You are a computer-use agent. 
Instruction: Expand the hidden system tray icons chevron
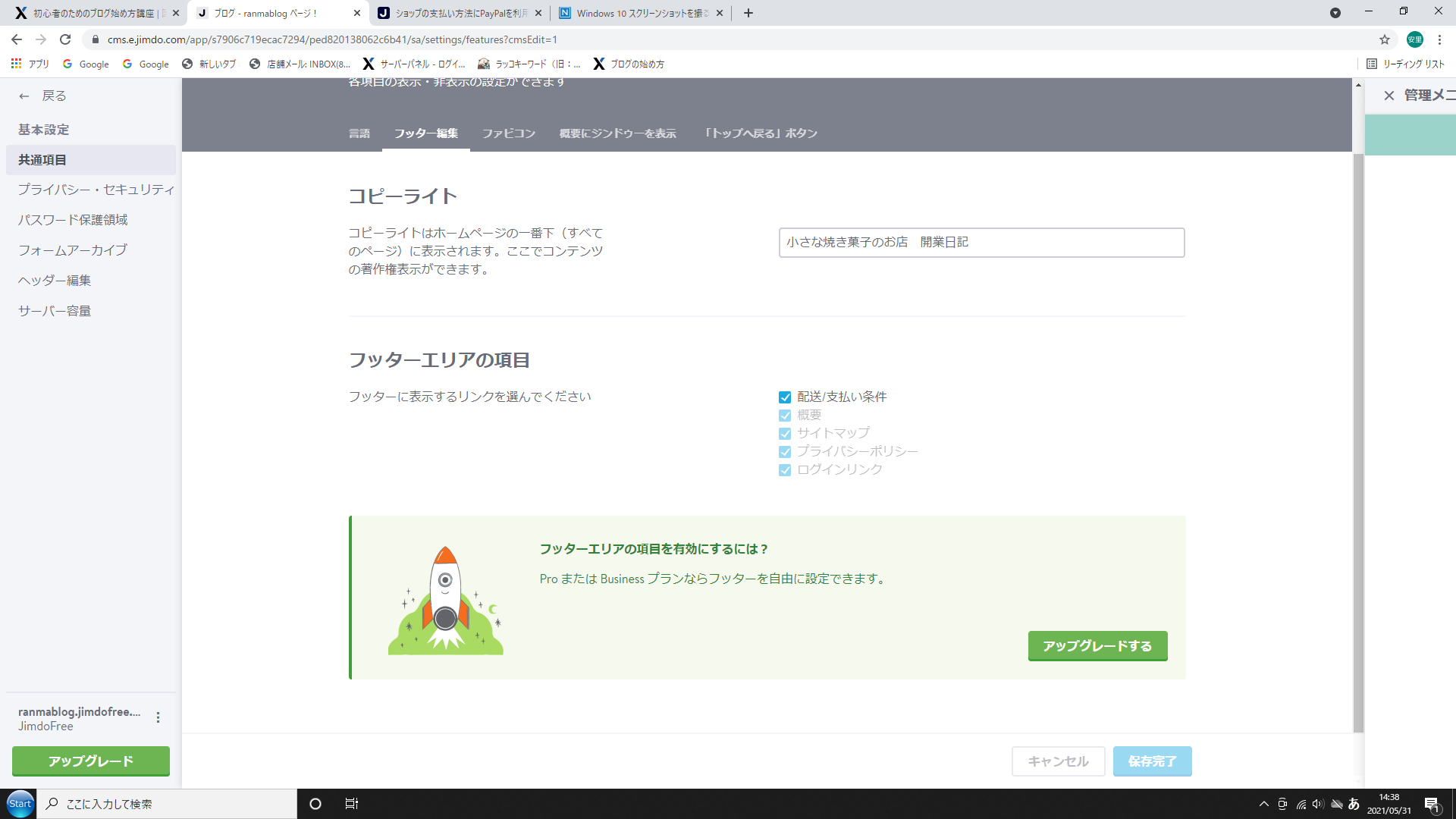(x=1263, y=804)
